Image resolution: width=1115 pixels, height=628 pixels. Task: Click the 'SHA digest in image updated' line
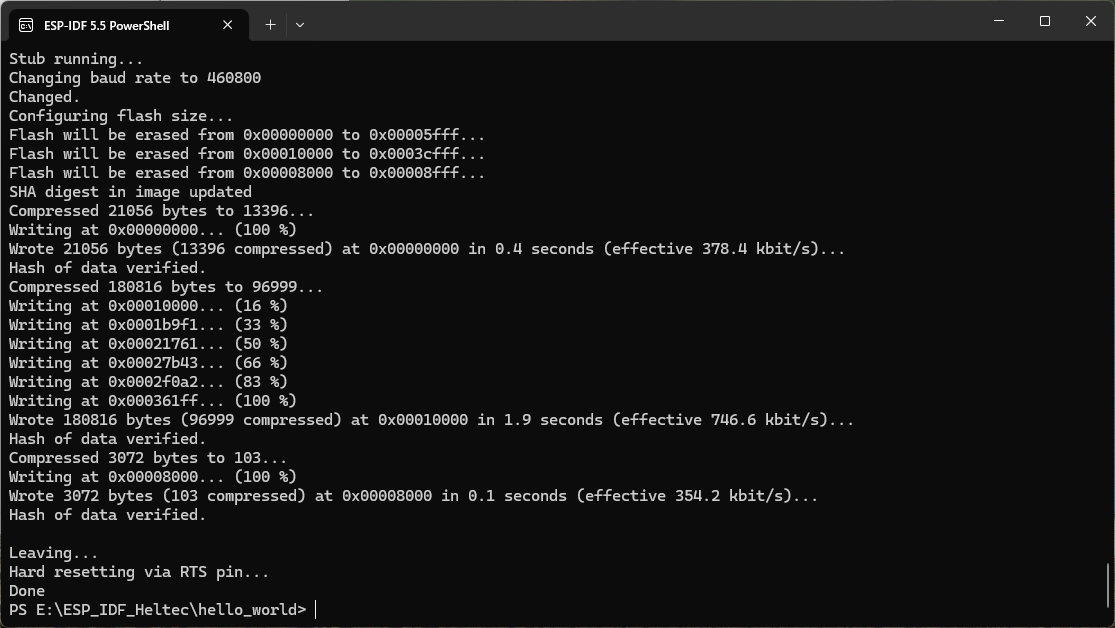pos(130,192)
